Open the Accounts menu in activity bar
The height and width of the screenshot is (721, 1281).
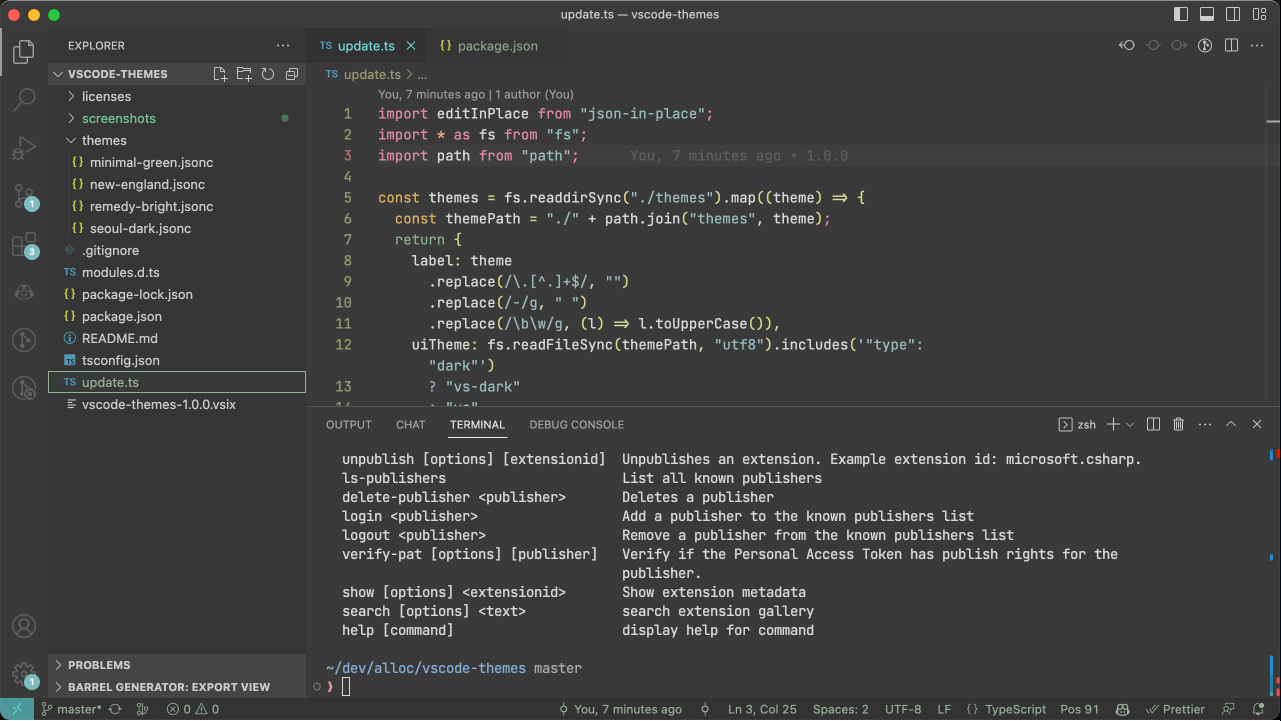pos(24,627)
